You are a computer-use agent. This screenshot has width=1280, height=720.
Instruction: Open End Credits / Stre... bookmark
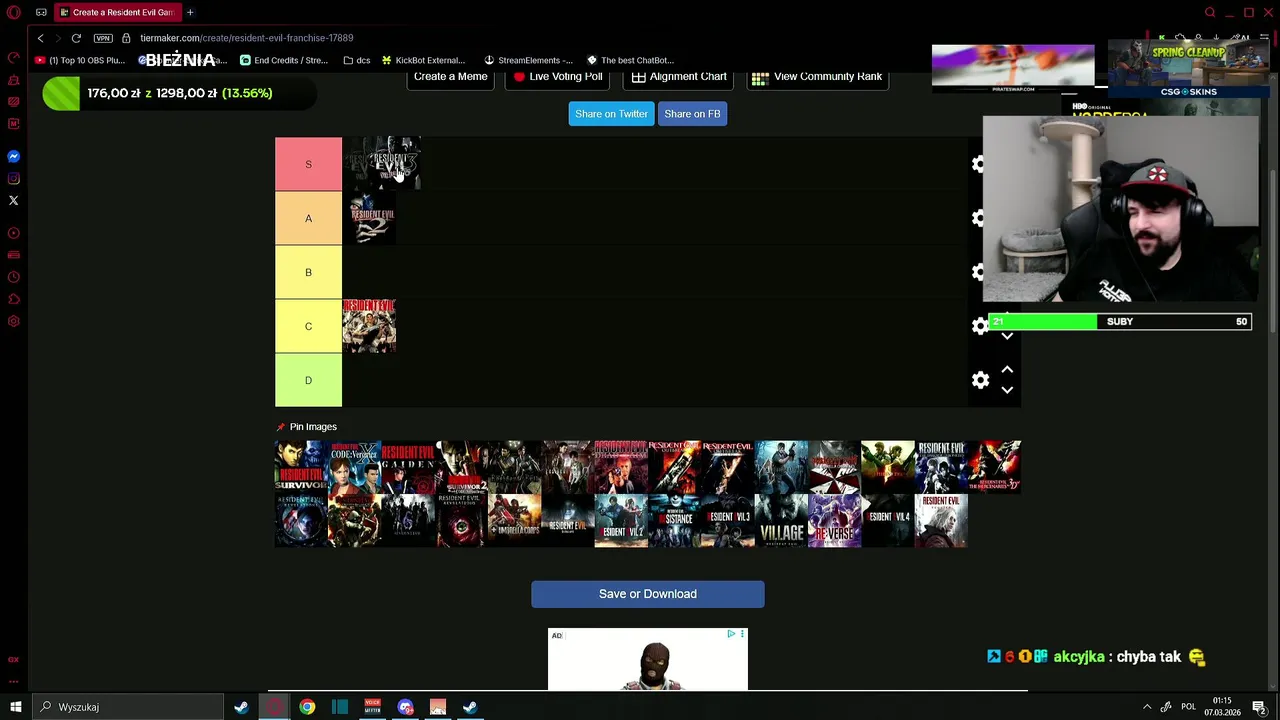[284, 60]
